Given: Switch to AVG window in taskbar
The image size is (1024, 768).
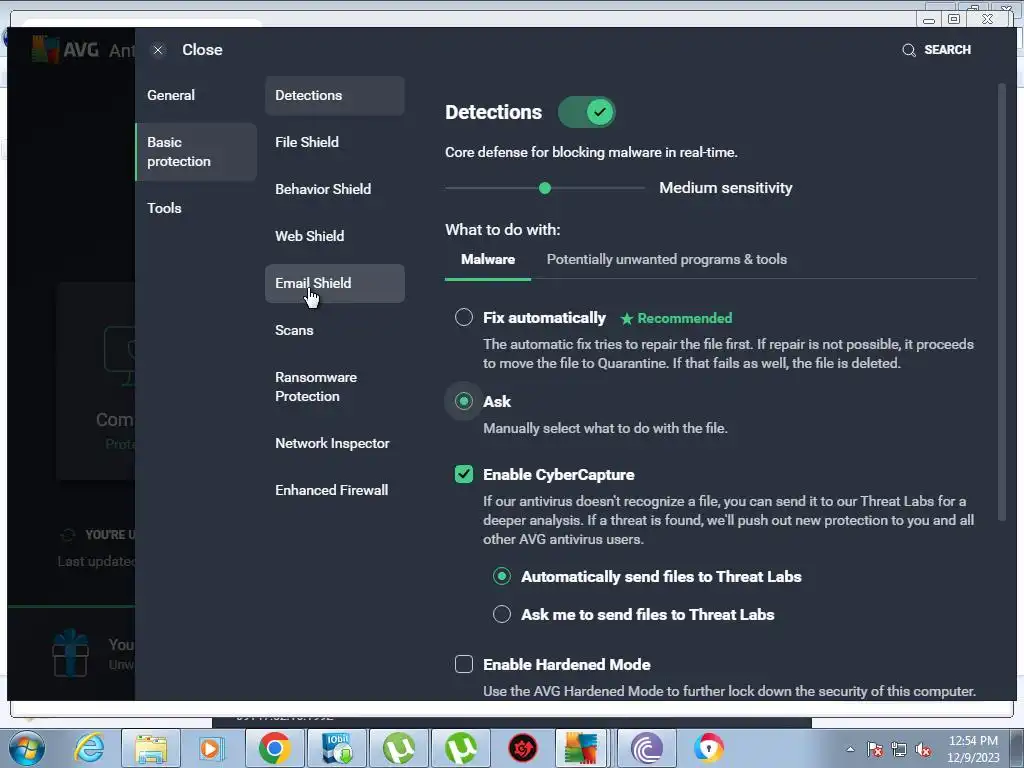Looking at the screenshot, I should pyautogui.click(x=582, y=748).
